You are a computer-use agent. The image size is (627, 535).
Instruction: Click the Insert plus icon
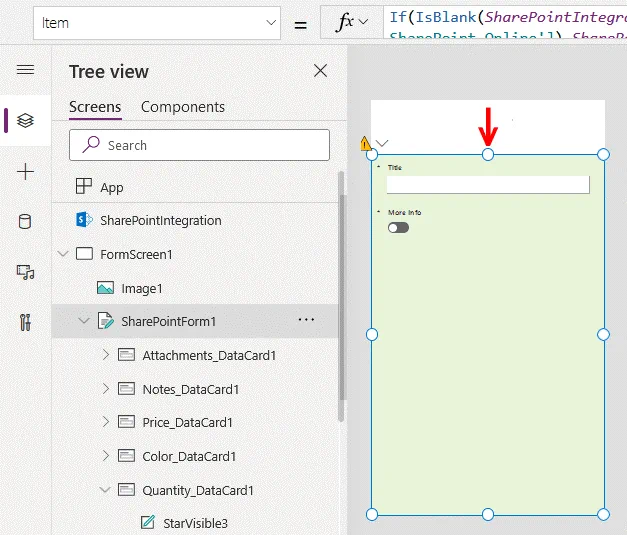[x=25, y=172]
